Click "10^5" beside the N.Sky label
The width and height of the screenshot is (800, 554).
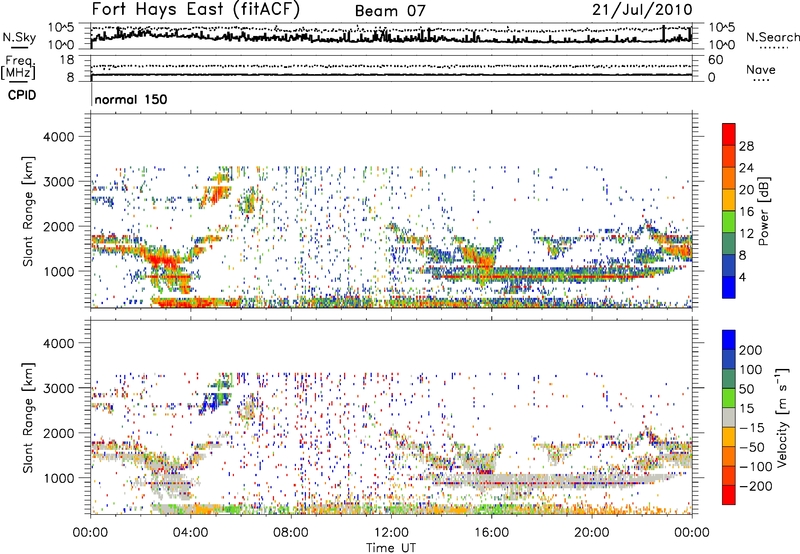point(61,28)
